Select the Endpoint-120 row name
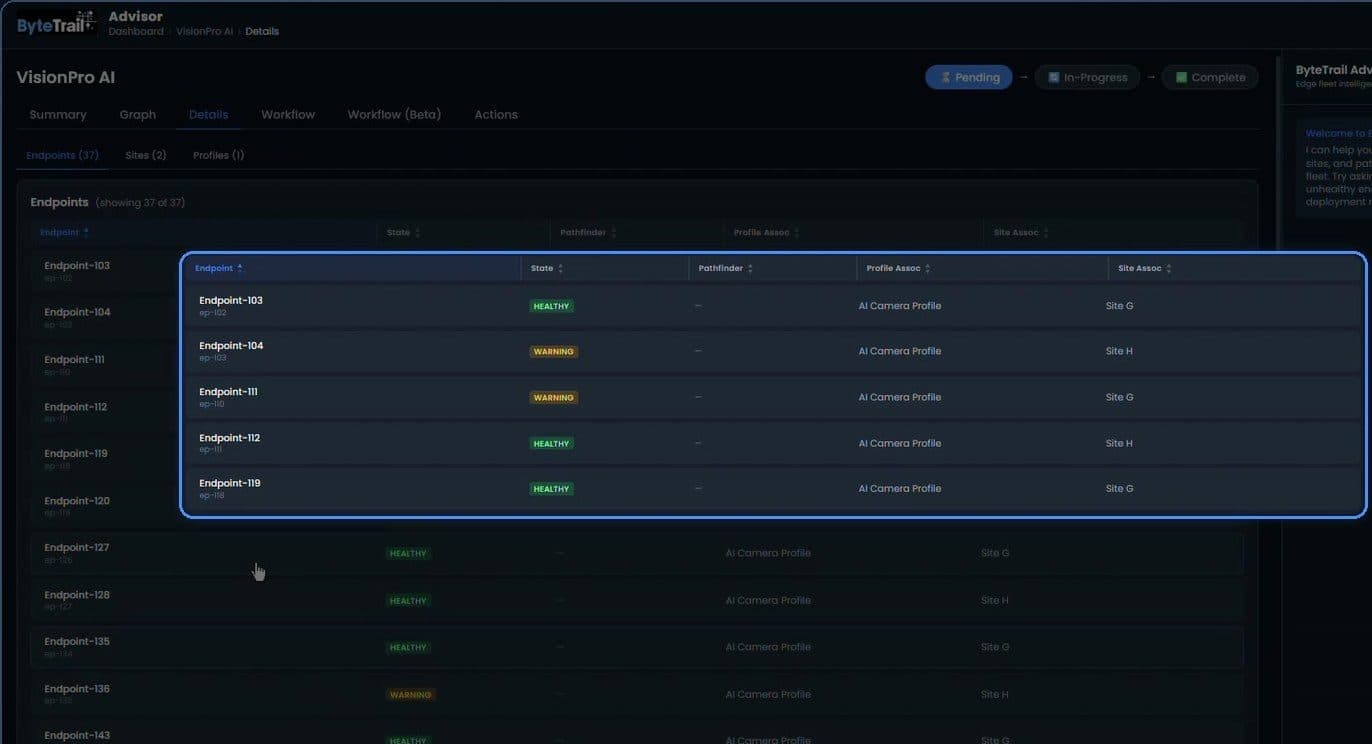 click(77, 501)
